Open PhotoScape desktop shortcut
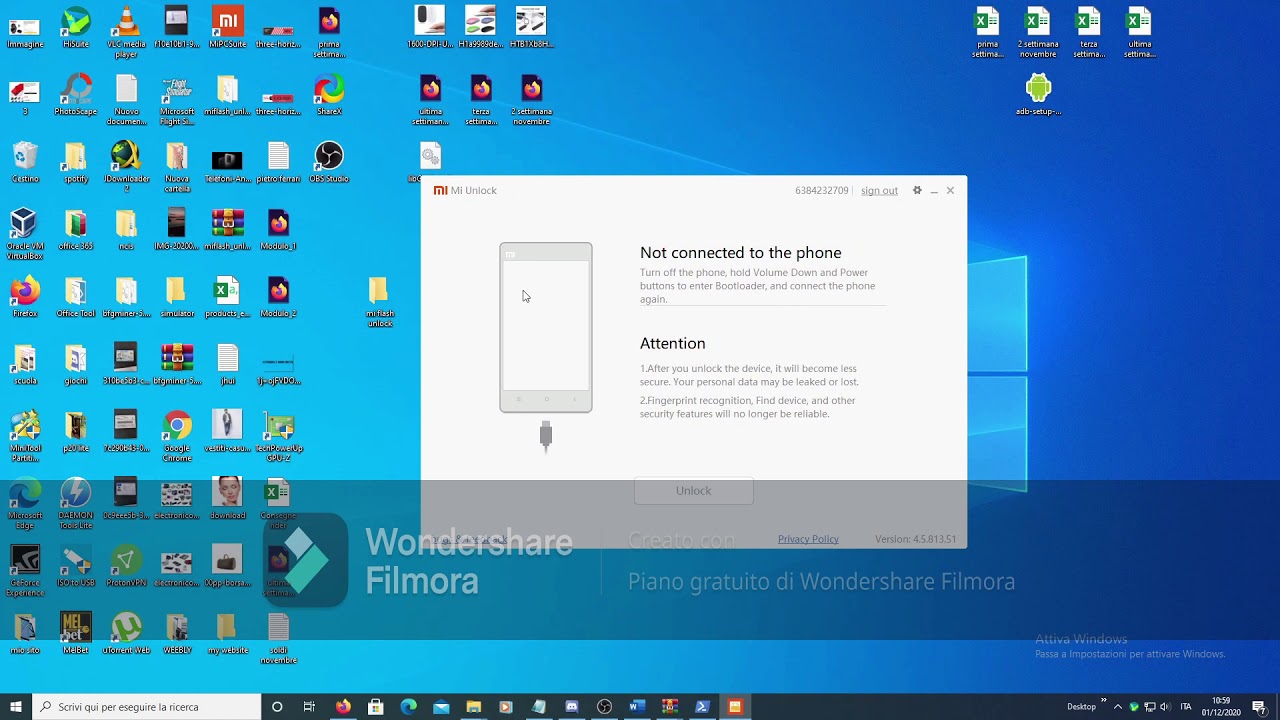1280x720 pixels. pyautogui.click(x=76, y=95)
